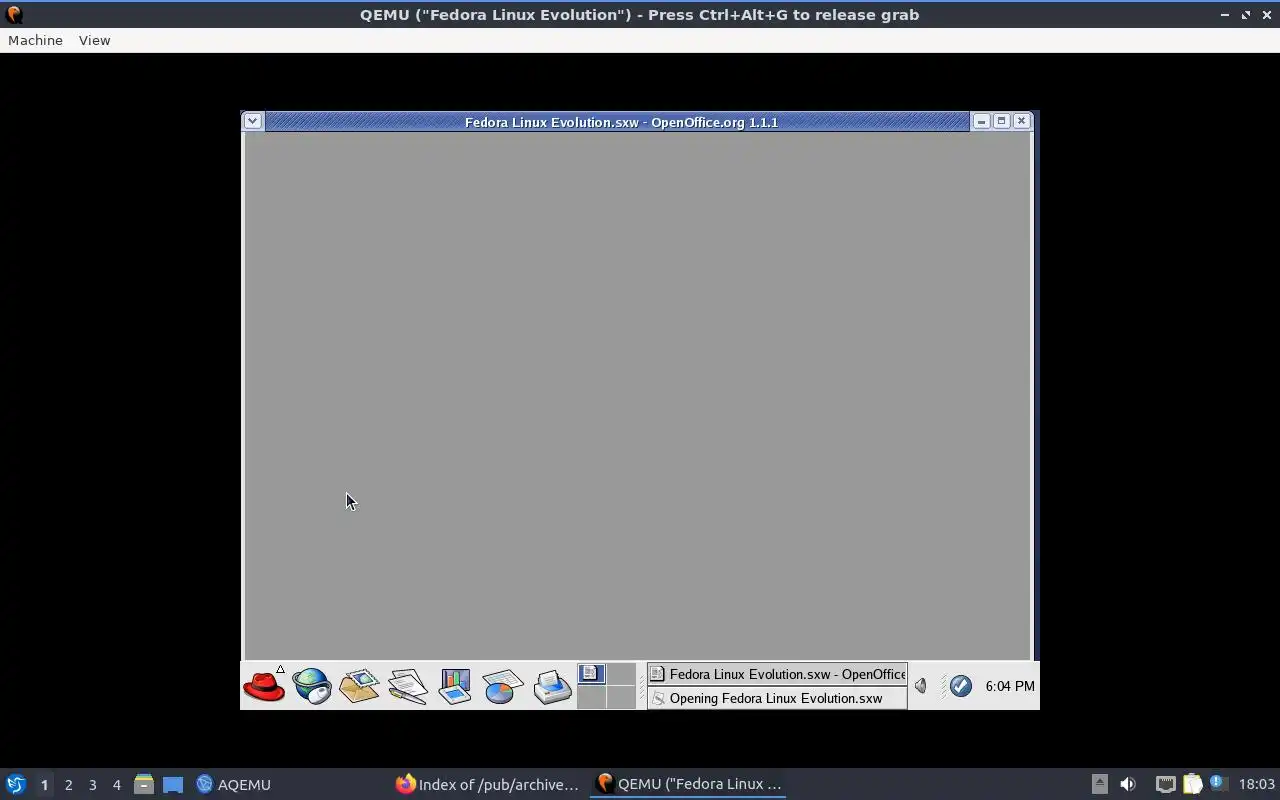Click the 6:04 PM panel clock
Image resolution: width=1280 pixels, height=800 pixels.
[1010, 686]
